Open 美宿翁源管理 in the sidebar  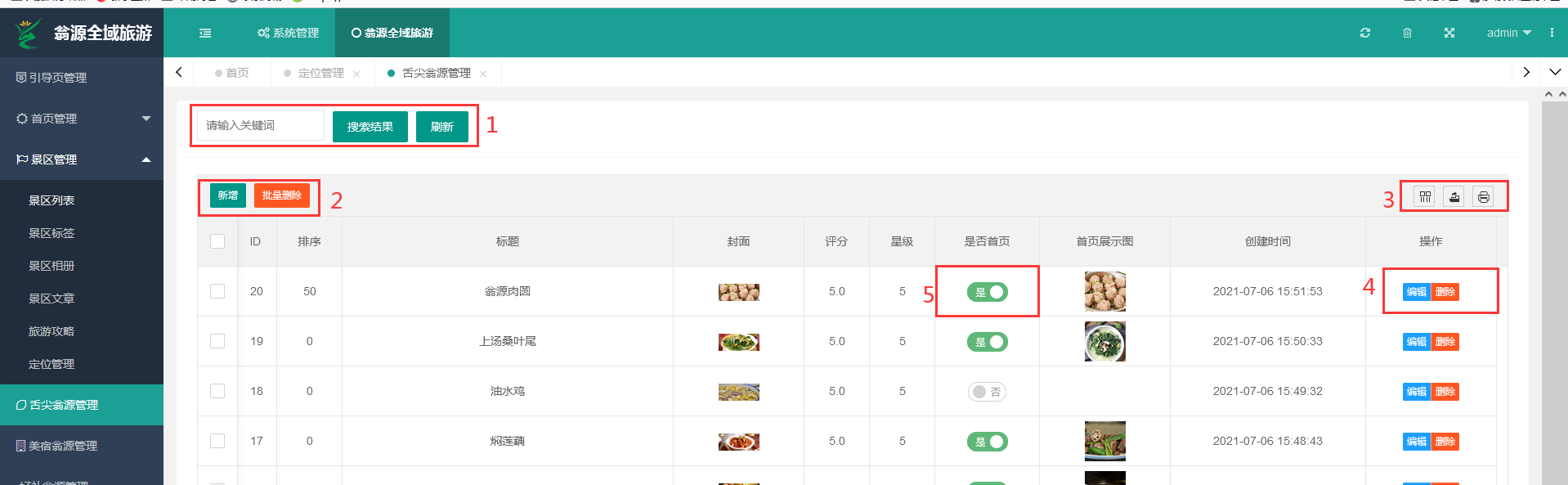point(82,446)
